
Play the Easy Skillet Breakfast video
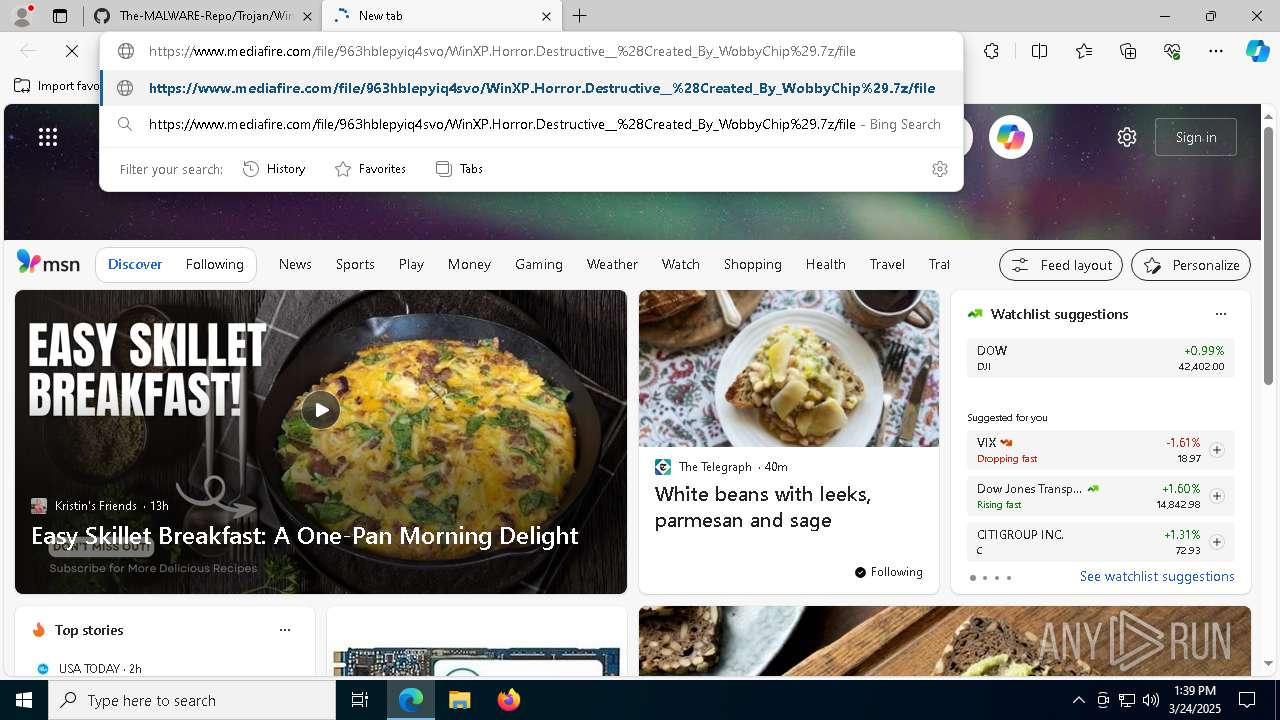pos(320,409)
